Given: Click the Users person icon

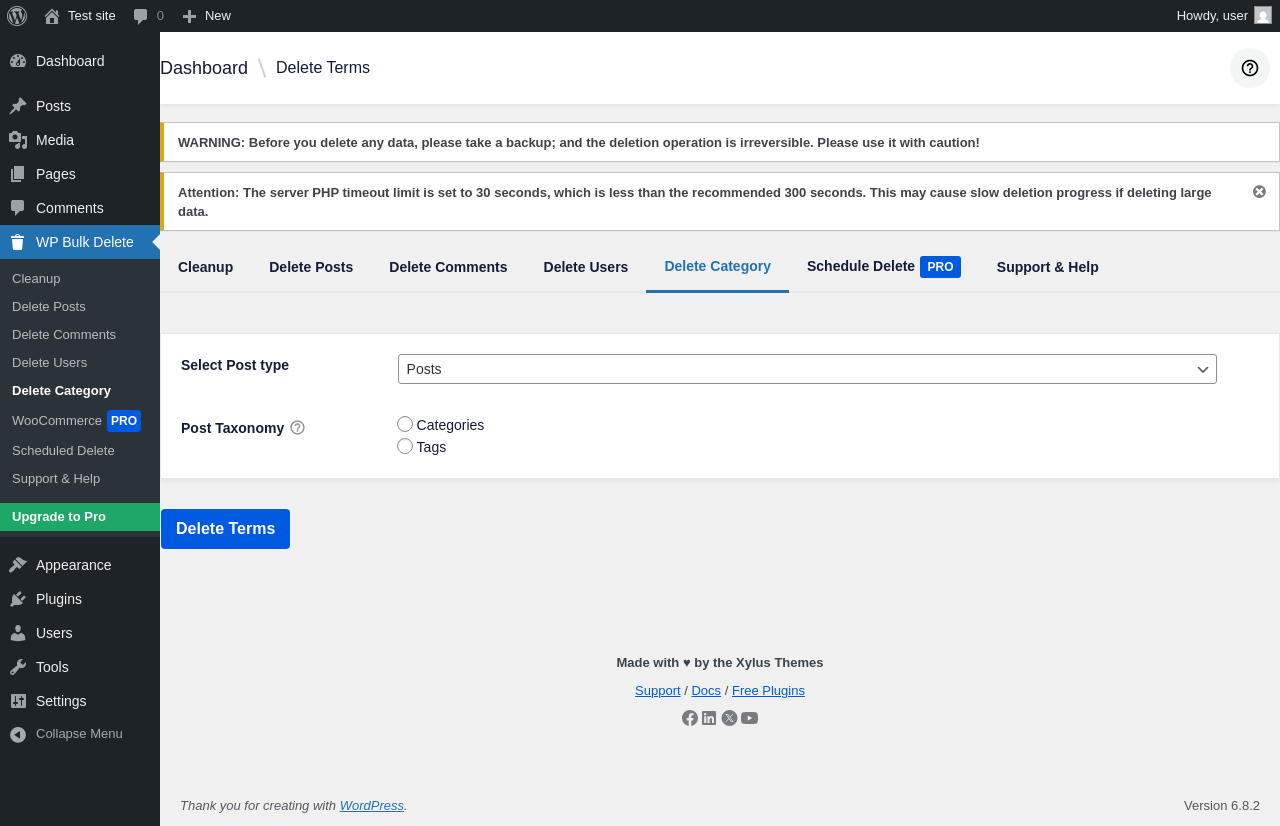Looking at the screenshot, I should tap(18, 633).
